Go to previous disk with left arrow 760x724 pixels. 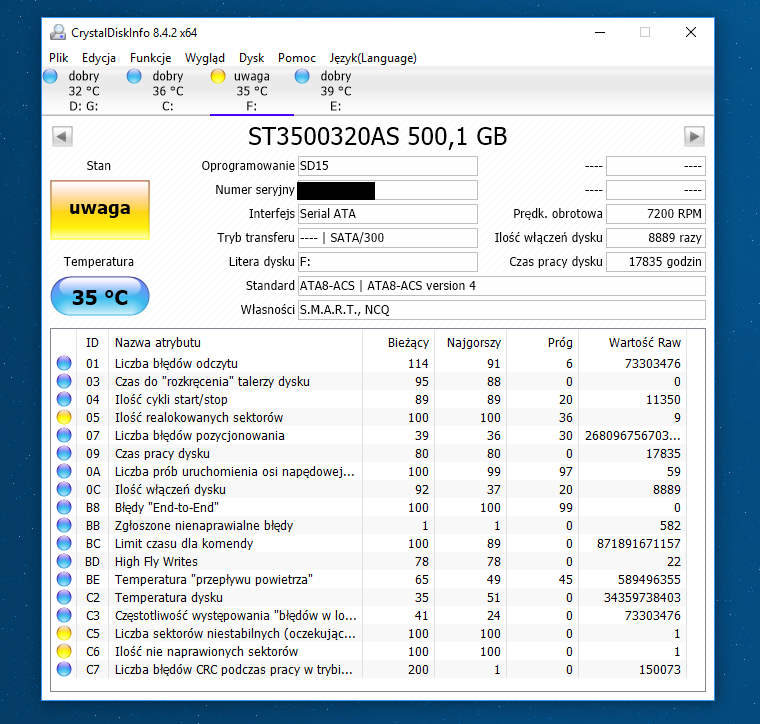pyautogui.click(x=62, y=137)
